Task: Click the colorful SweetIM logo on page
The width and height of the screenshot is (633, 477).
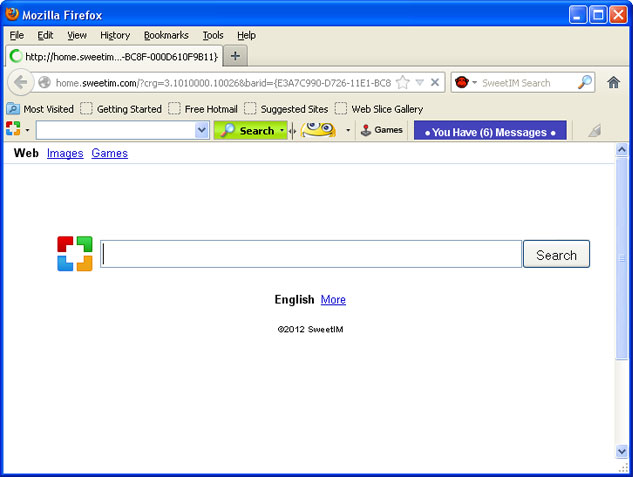Action: pos(75,253)
